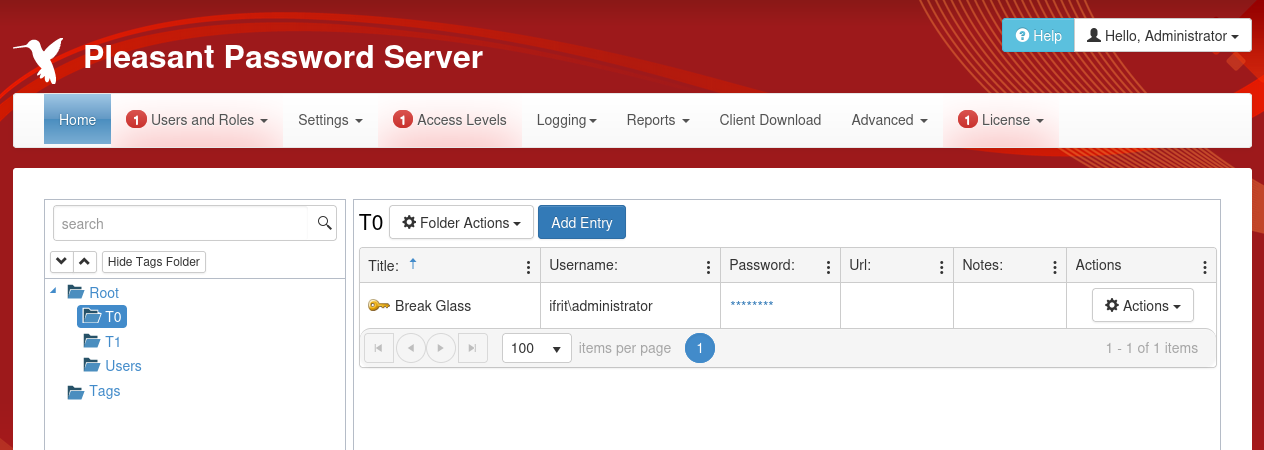1264x450 pixels.
Task: Collapse the Root folder tree node
Action: click(53, 291)
